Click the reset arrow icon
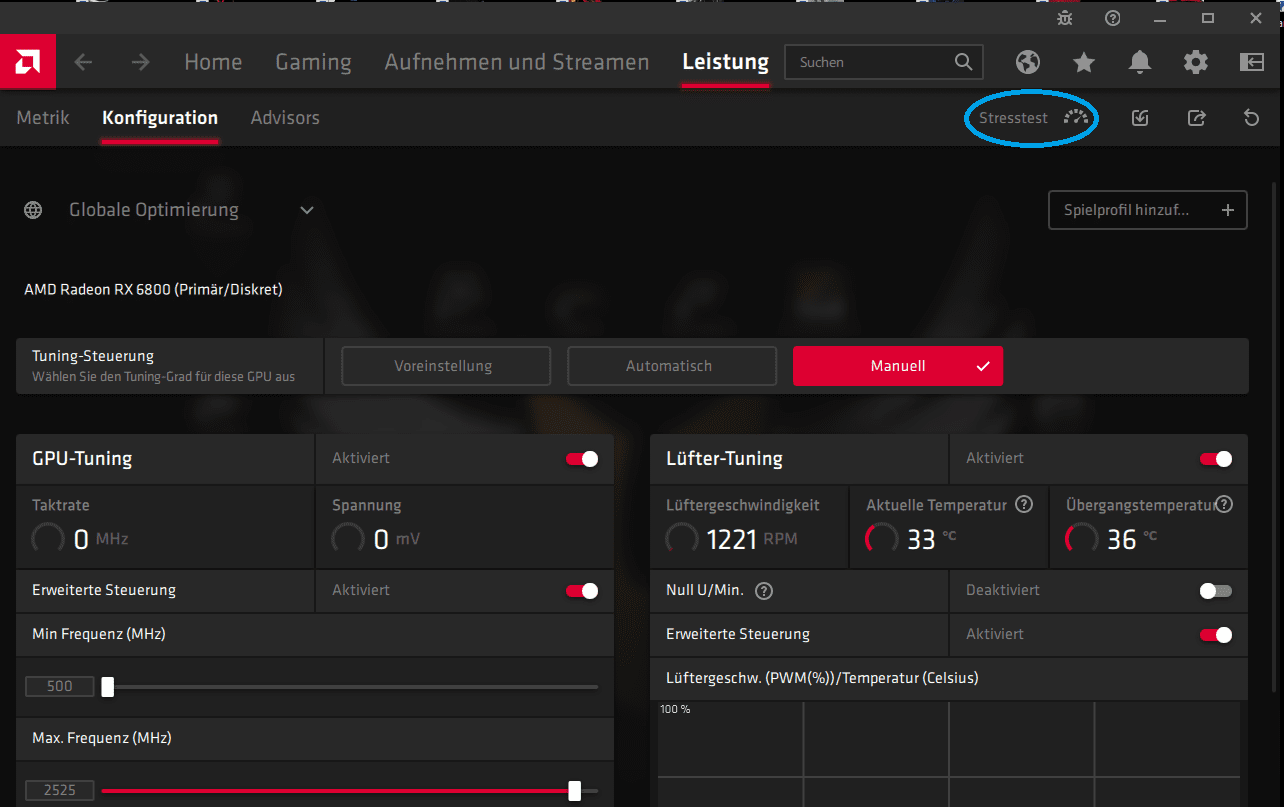 1252,118
